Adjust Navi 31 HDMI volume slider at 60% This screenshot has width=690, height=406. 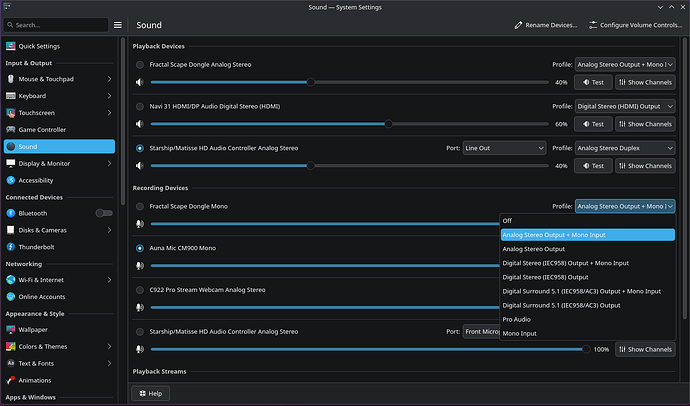(x=349, y=124)
